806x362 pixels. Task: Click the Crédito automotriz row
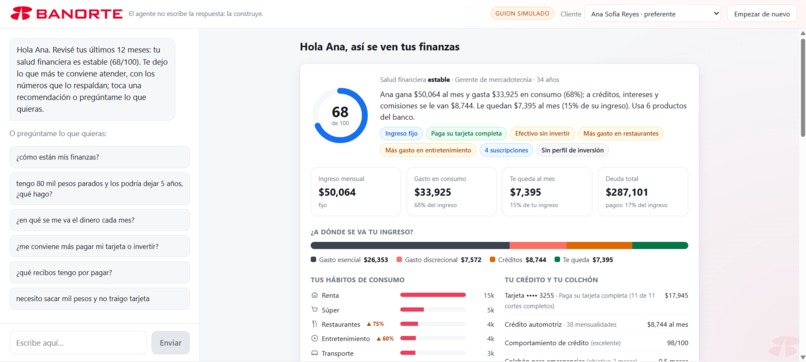(x=596, y=324)
